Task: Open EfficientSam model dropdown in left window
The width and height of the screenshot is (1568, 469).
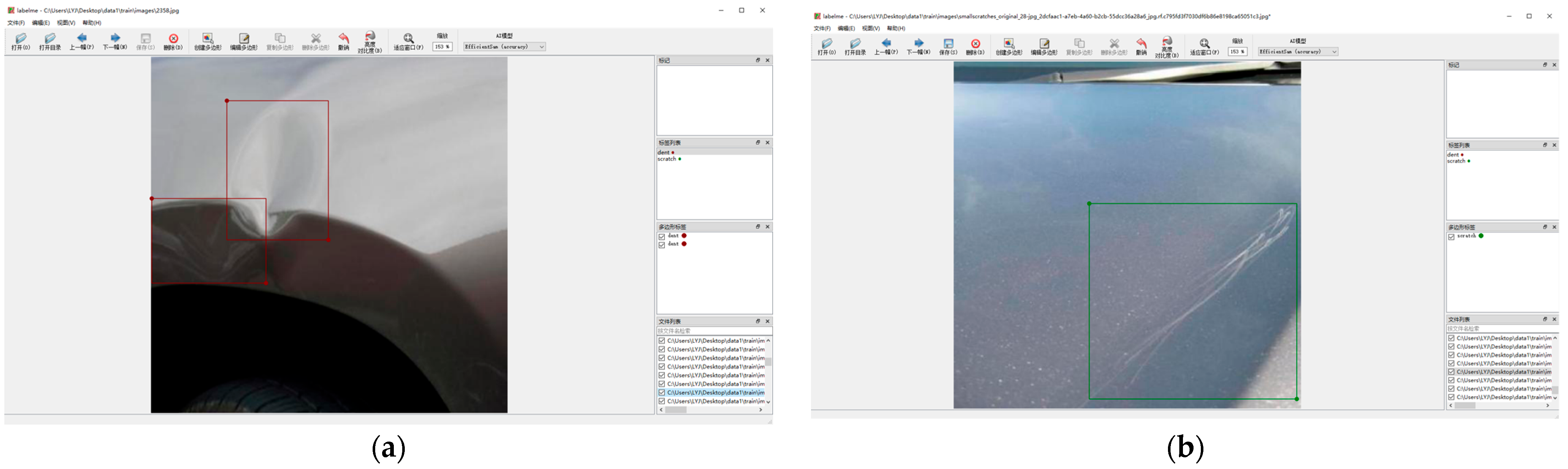Action: coord(504,47)
